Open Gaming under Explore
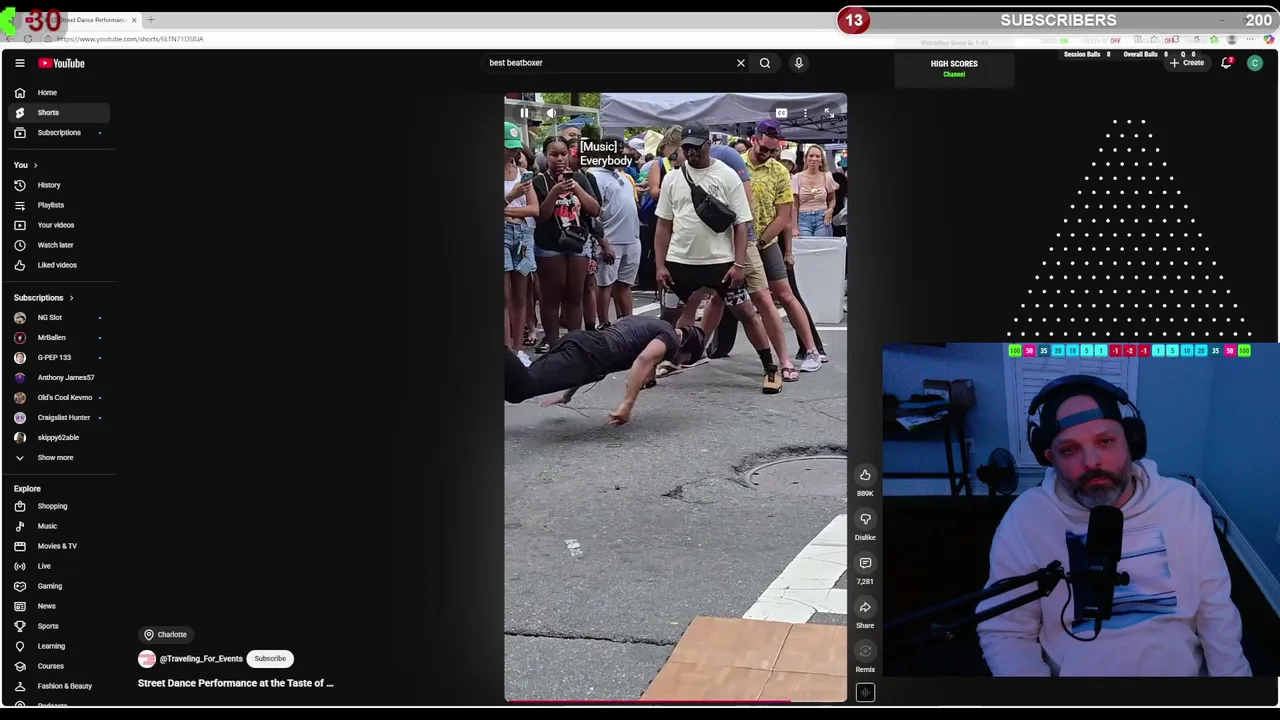 pos(58,586)
